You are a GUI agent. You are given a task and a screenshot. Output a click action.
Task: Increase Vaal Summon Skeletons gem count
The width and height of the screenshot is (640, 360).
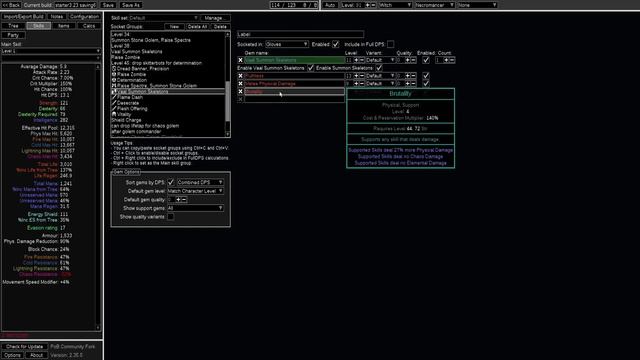coord(446,60)
